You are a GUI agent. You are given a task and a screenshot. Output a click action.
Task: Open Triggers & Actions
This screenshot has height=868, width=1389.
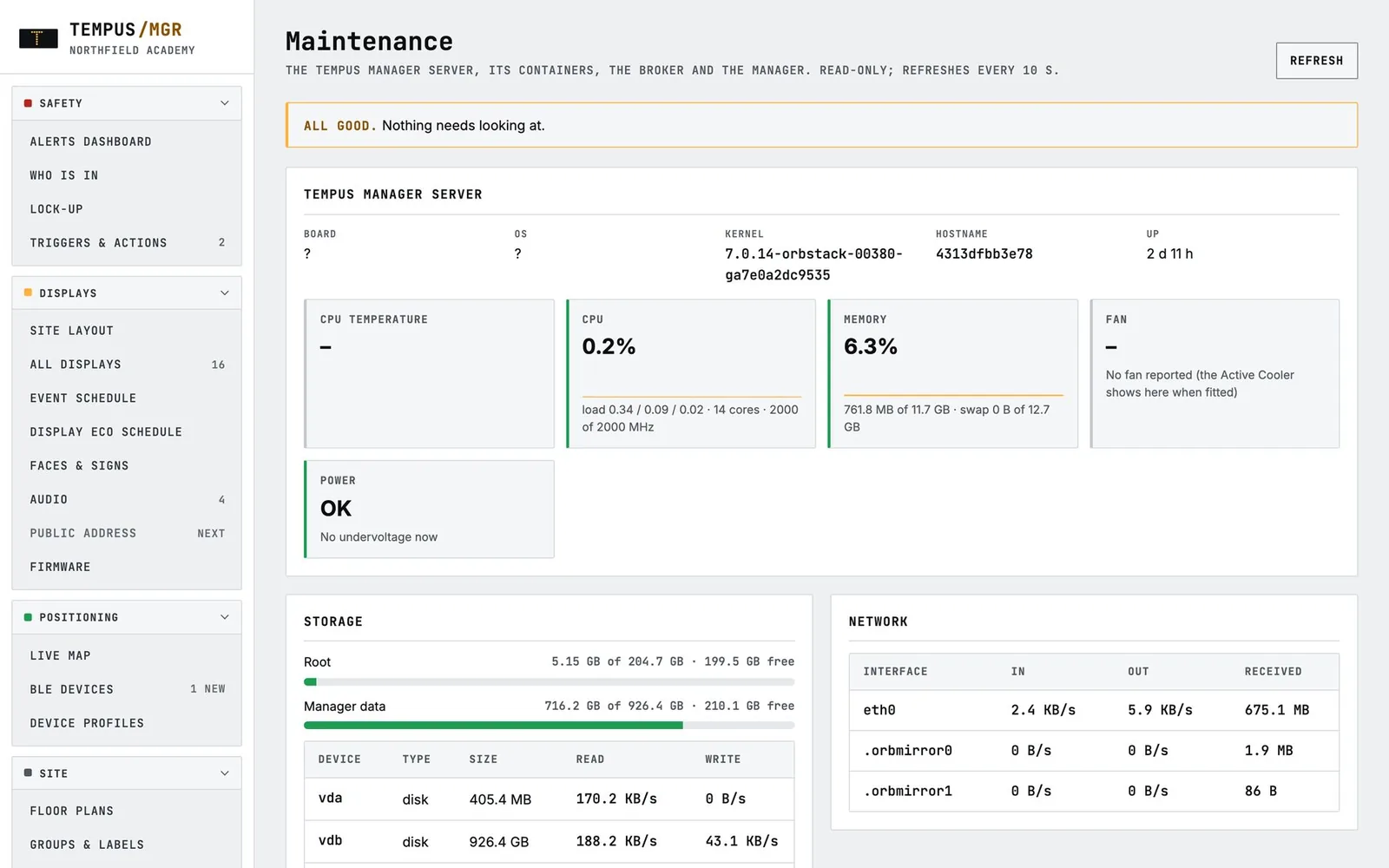click(127, 243)
